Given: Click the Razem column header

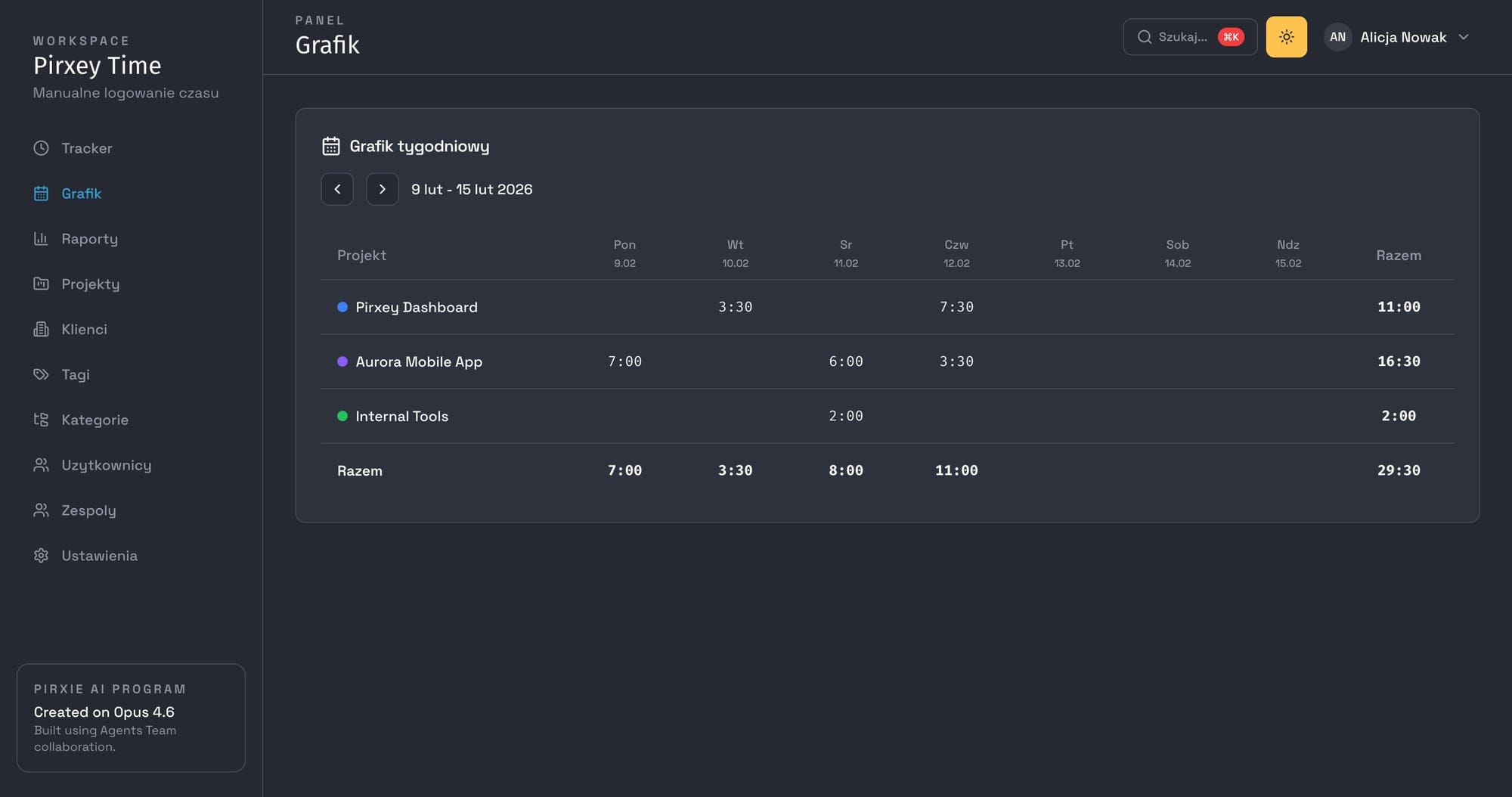Looking at the screenshot, I should [x=1399, y=256].
